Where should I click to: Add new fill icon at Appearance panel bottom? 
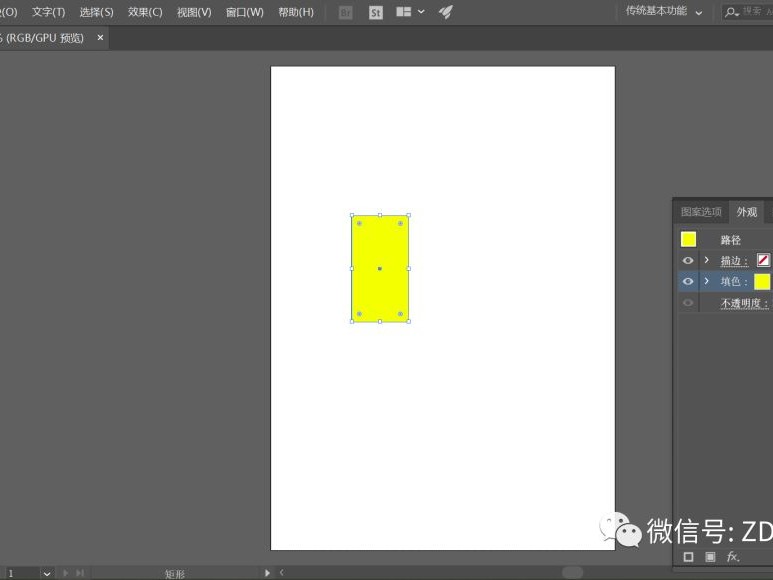(710, 557)
